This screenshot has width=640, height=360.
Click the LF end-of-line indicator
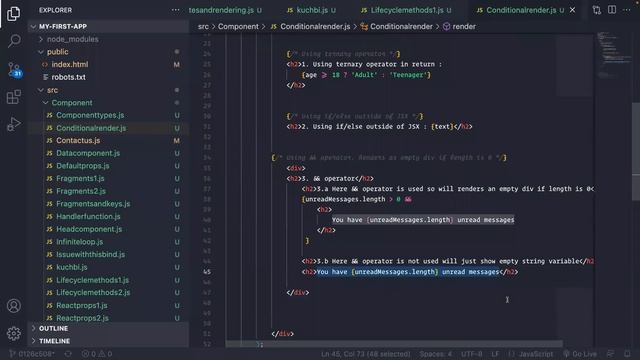coord(495,354)
